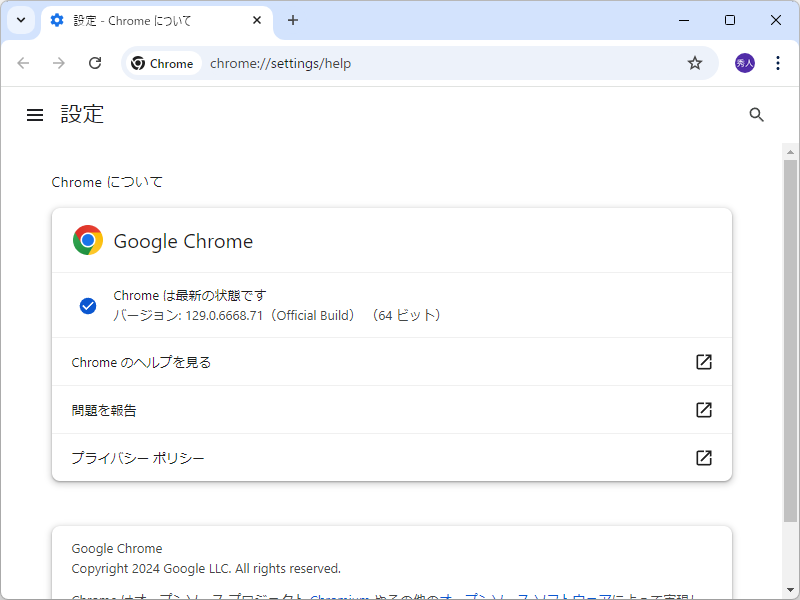Click the site info icon in address bar

[163, 62]
